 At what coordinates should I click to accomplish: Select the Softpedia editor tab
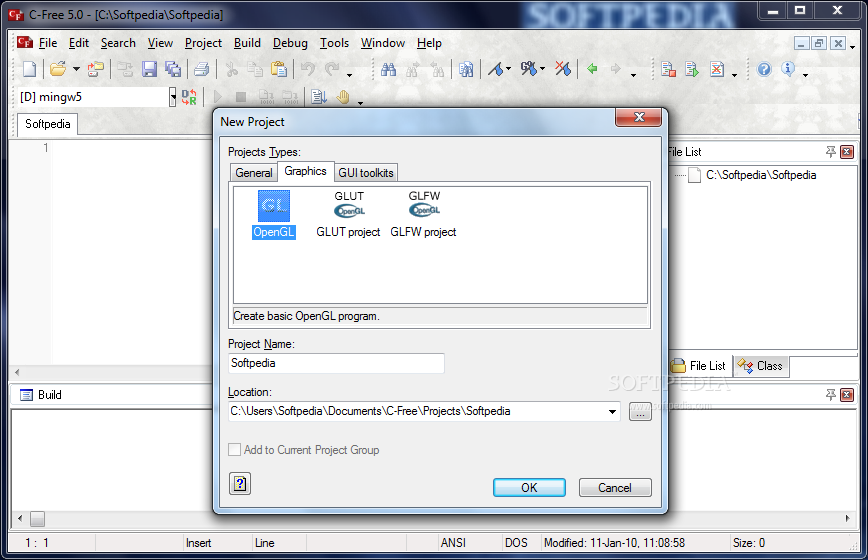click(x=48, y=124)
